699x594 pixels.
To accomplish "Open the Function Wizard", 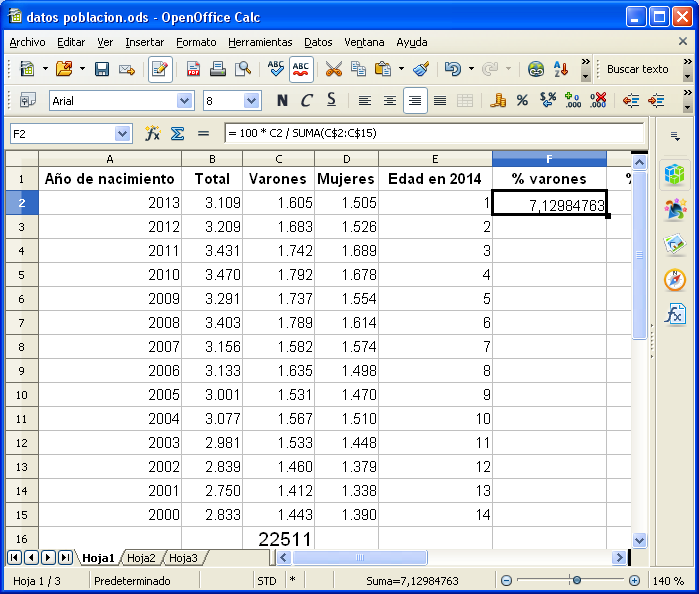I will pos(152,133).
